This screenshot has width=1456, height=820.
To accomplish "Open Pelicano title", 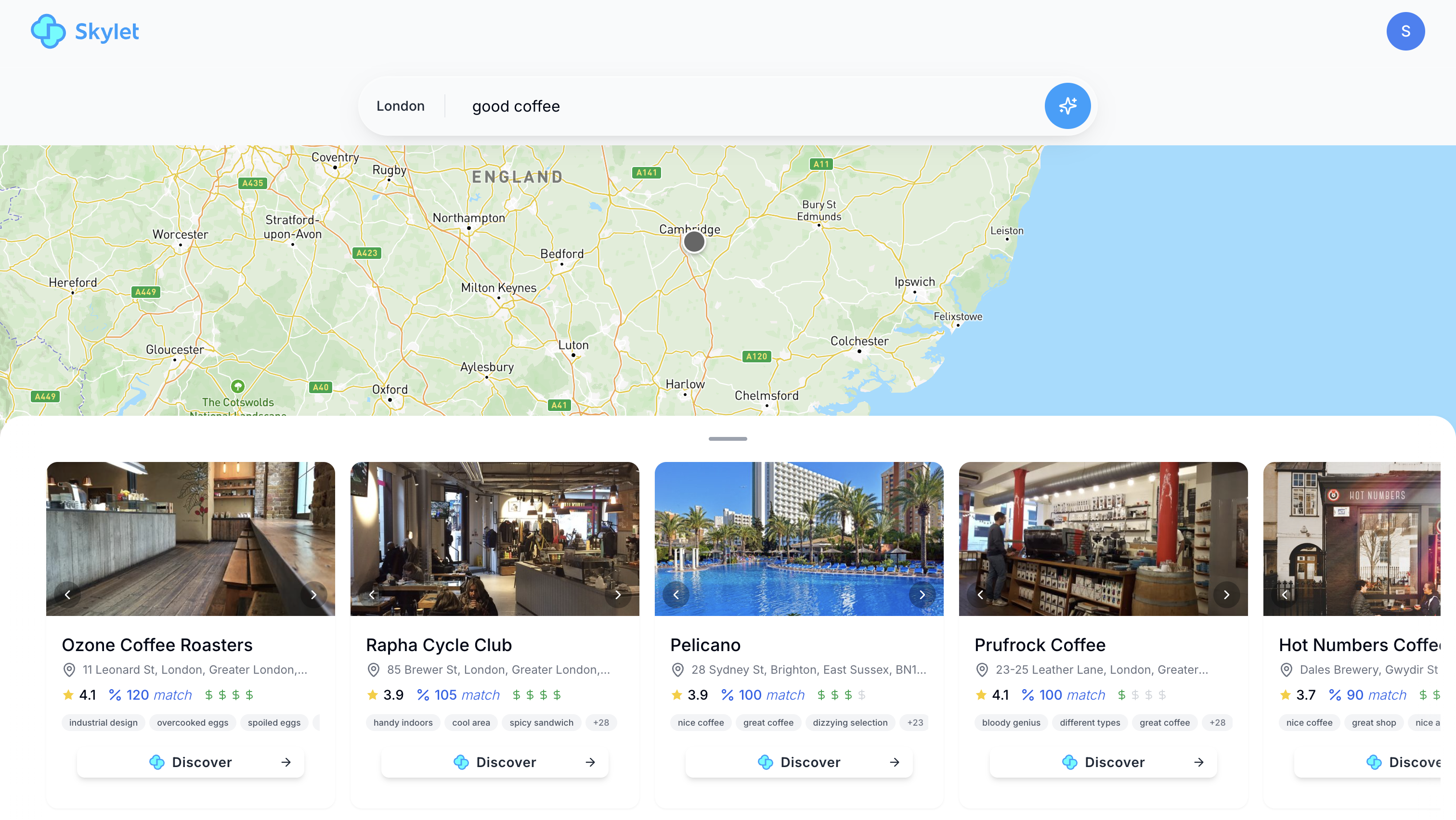I will (705, 645).
